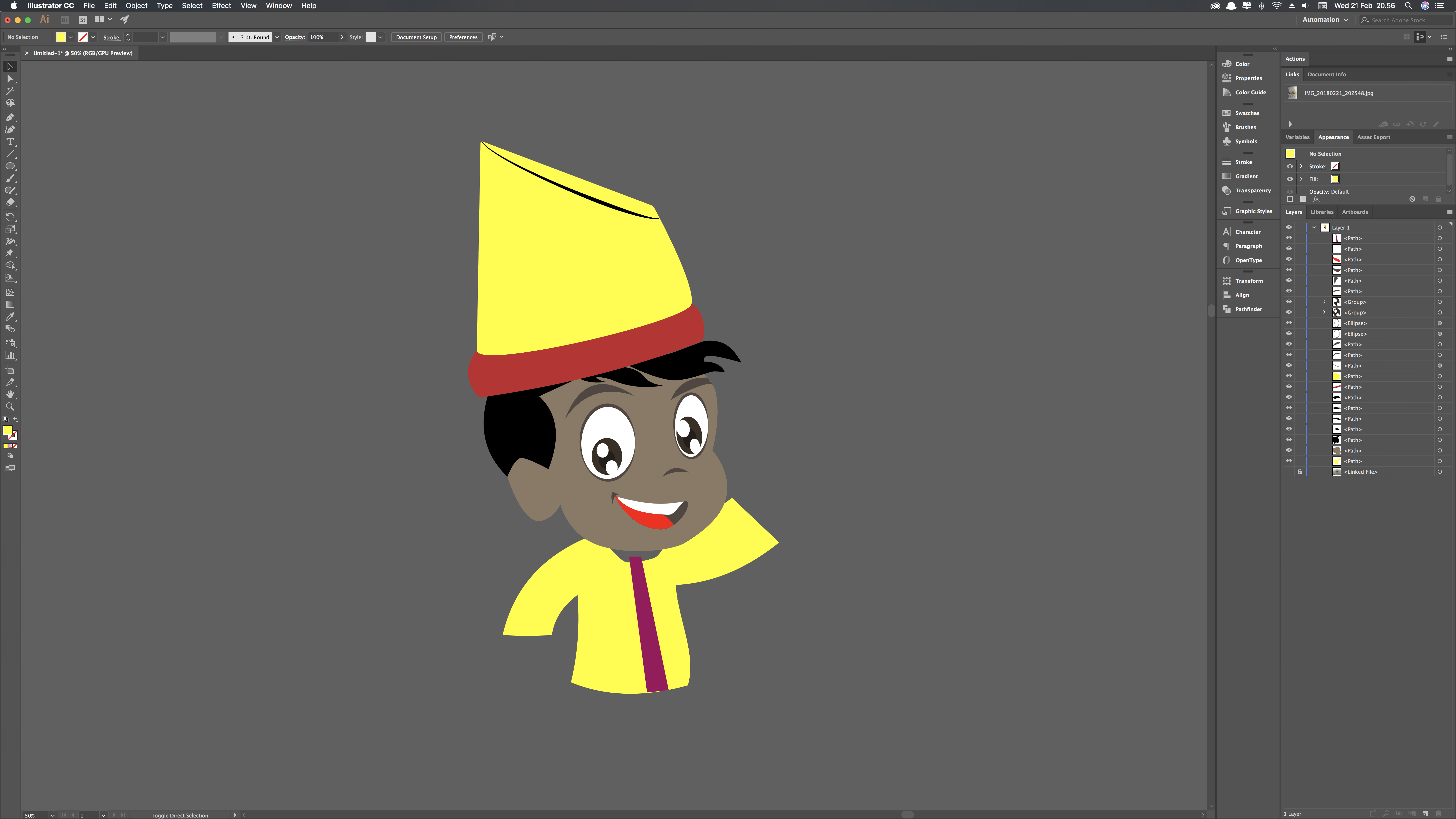Select the Blend tool
Screen dimensions: 1456x819
tap(10, 328)
